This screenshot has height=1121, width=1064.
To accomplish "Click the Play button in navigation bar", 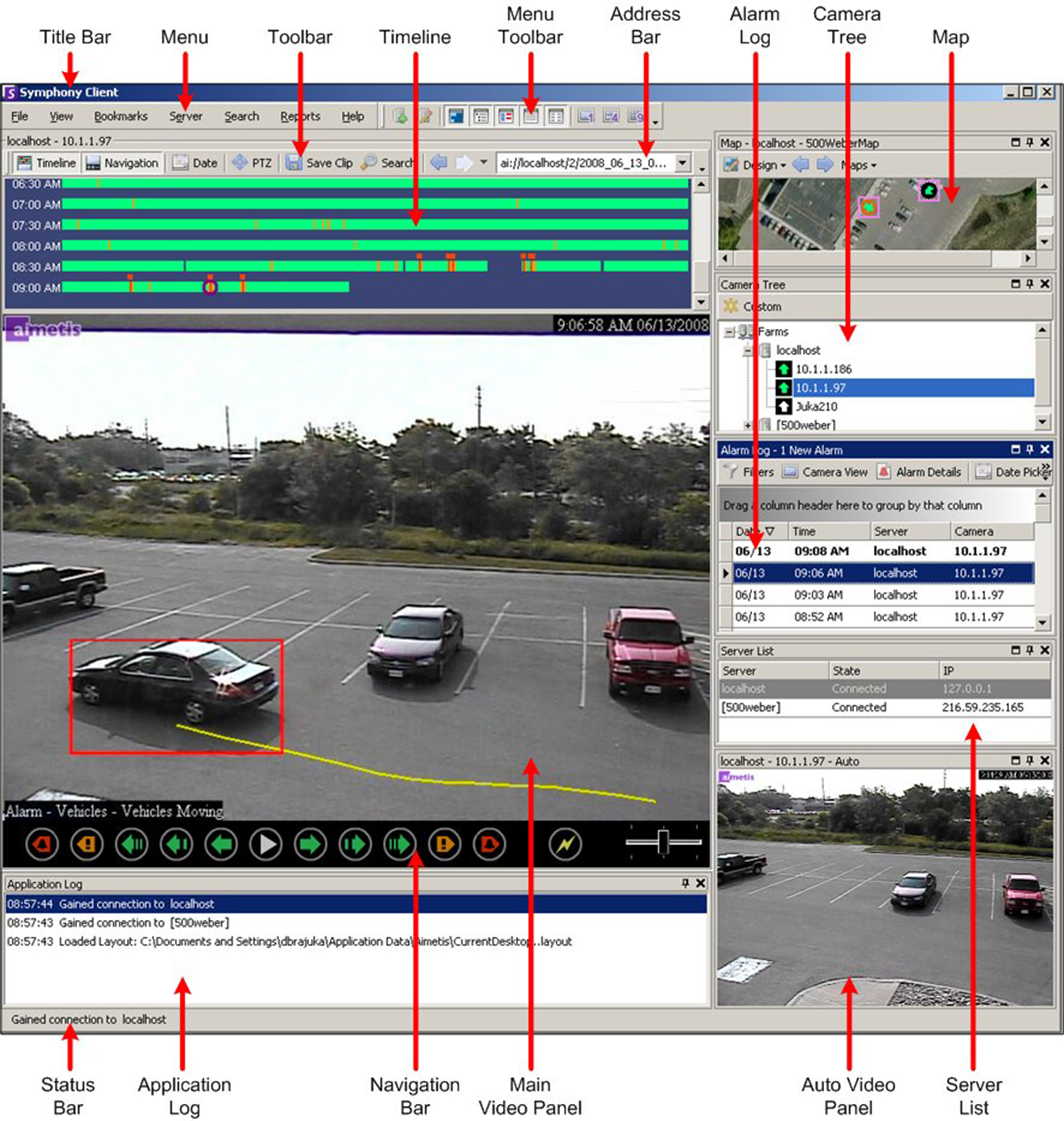I will click(266, 844).
